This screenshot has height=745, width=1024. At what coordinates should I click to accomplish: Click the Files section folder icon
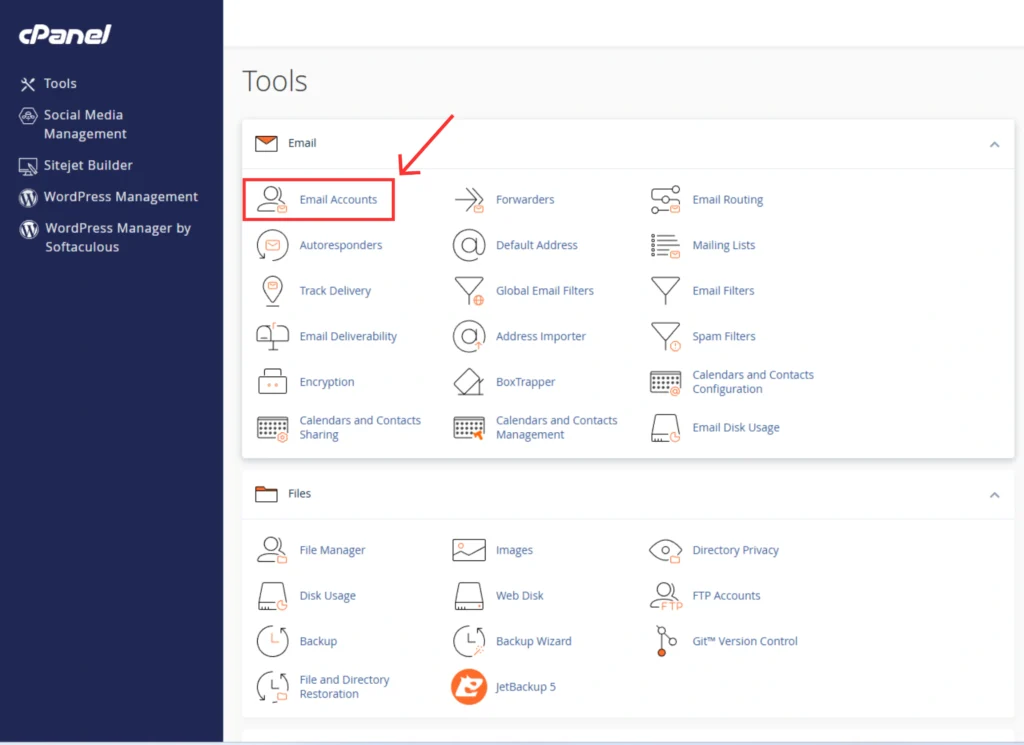(x=266, y=494)
